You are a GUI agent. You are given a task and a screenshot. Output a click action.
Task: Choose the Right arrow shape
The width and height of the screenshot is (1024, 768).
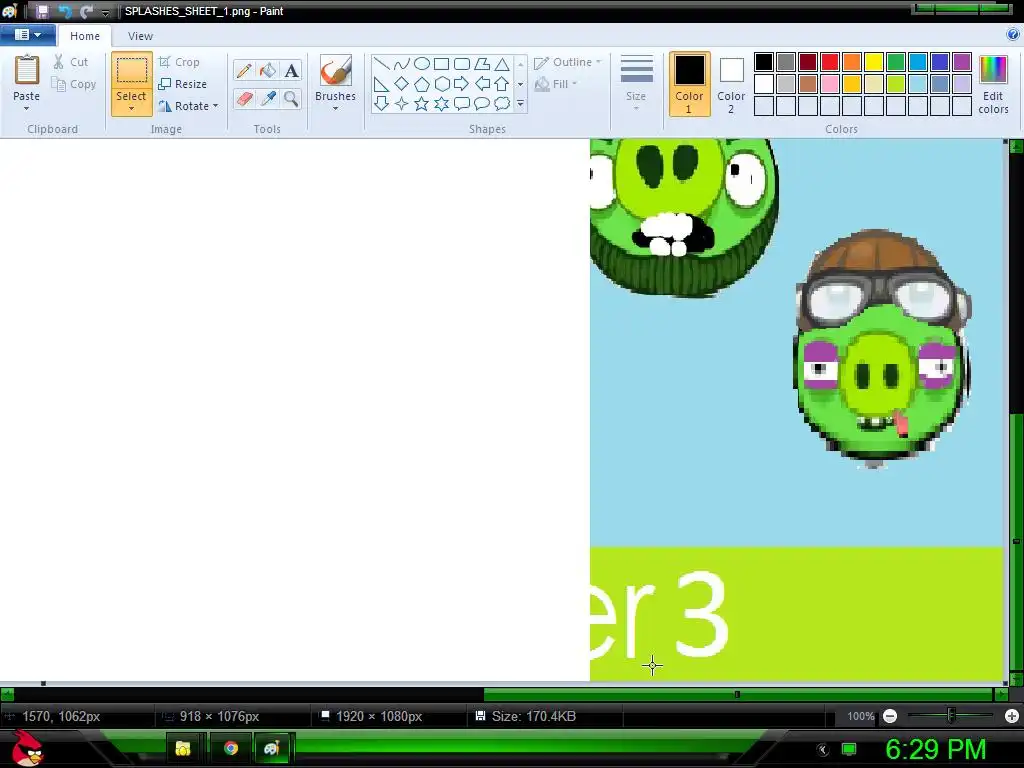[x=462, y=84]
